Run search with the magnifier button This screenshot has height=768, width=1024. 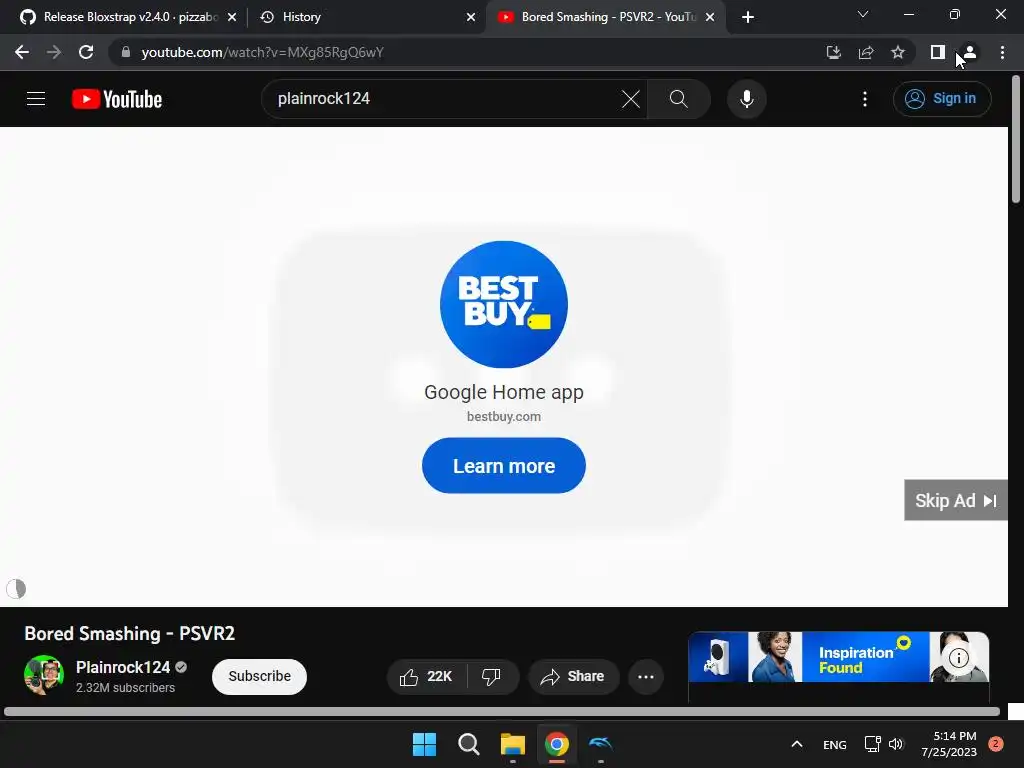[679, 99]
